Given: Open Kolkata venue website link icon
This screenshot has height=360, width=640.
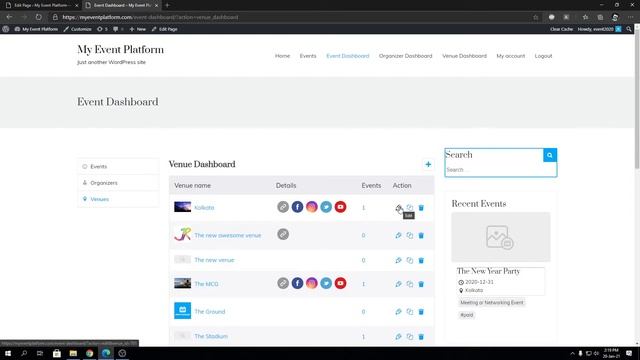Looking at the screenshot, I should (x=283, y=207).
